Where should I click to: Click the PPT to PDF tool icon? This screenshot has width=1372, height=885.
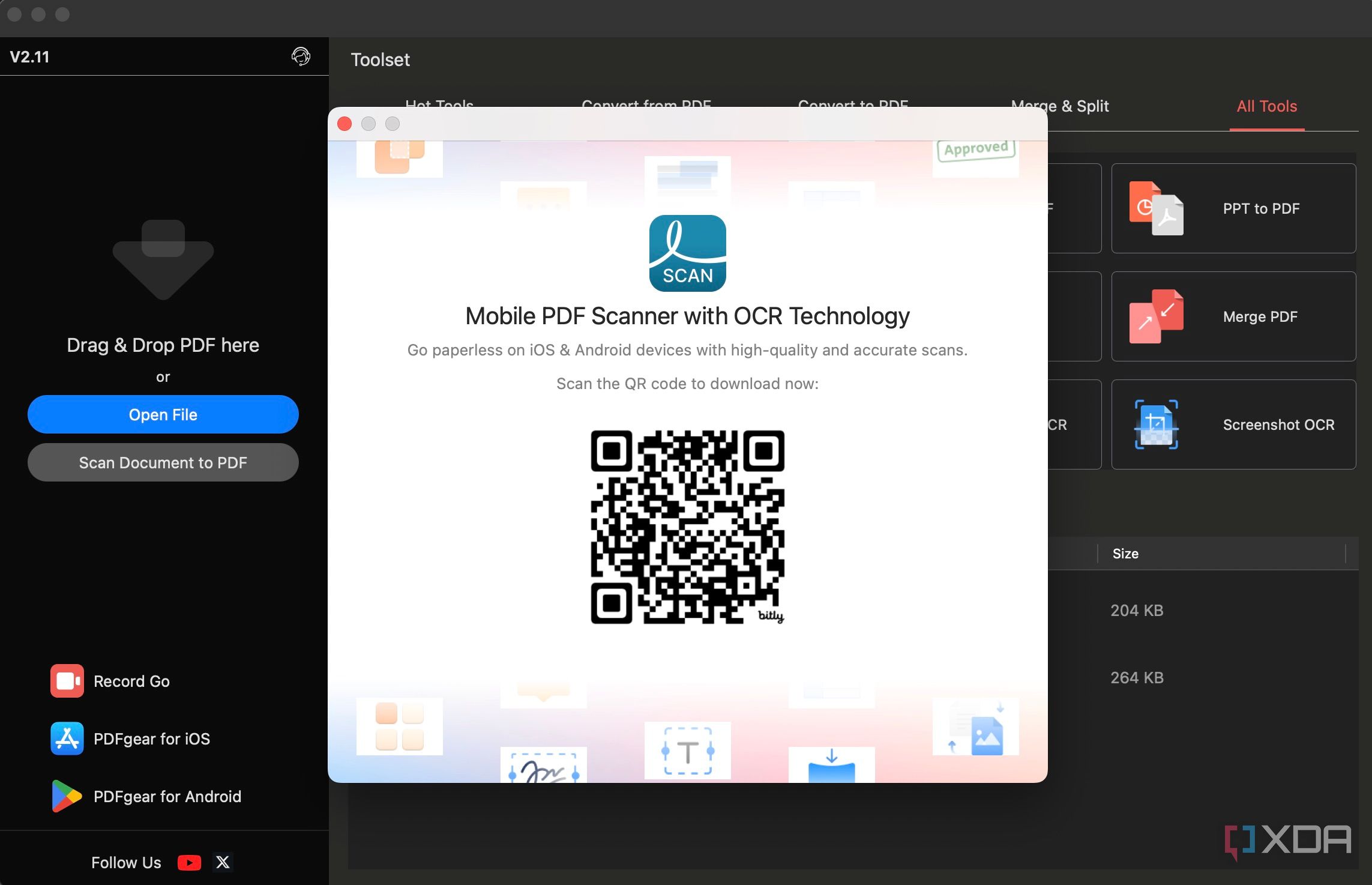pyautogui.click(x=1156, y=208)
